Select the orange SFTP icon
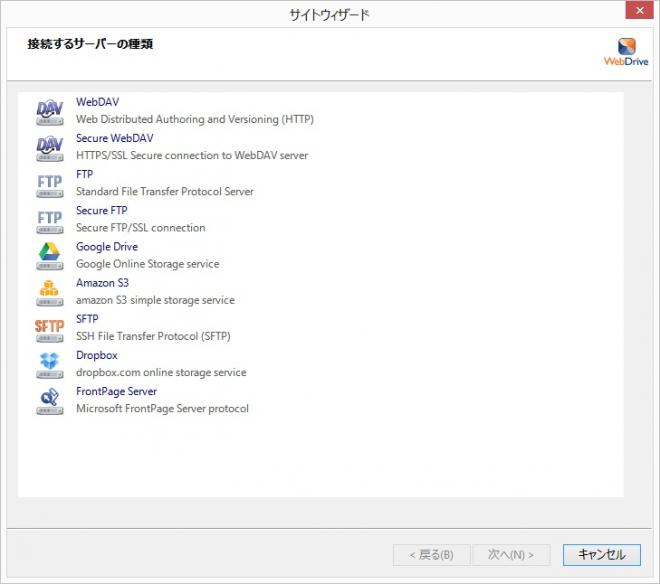 pyautogui.click(x=50, y=329)
